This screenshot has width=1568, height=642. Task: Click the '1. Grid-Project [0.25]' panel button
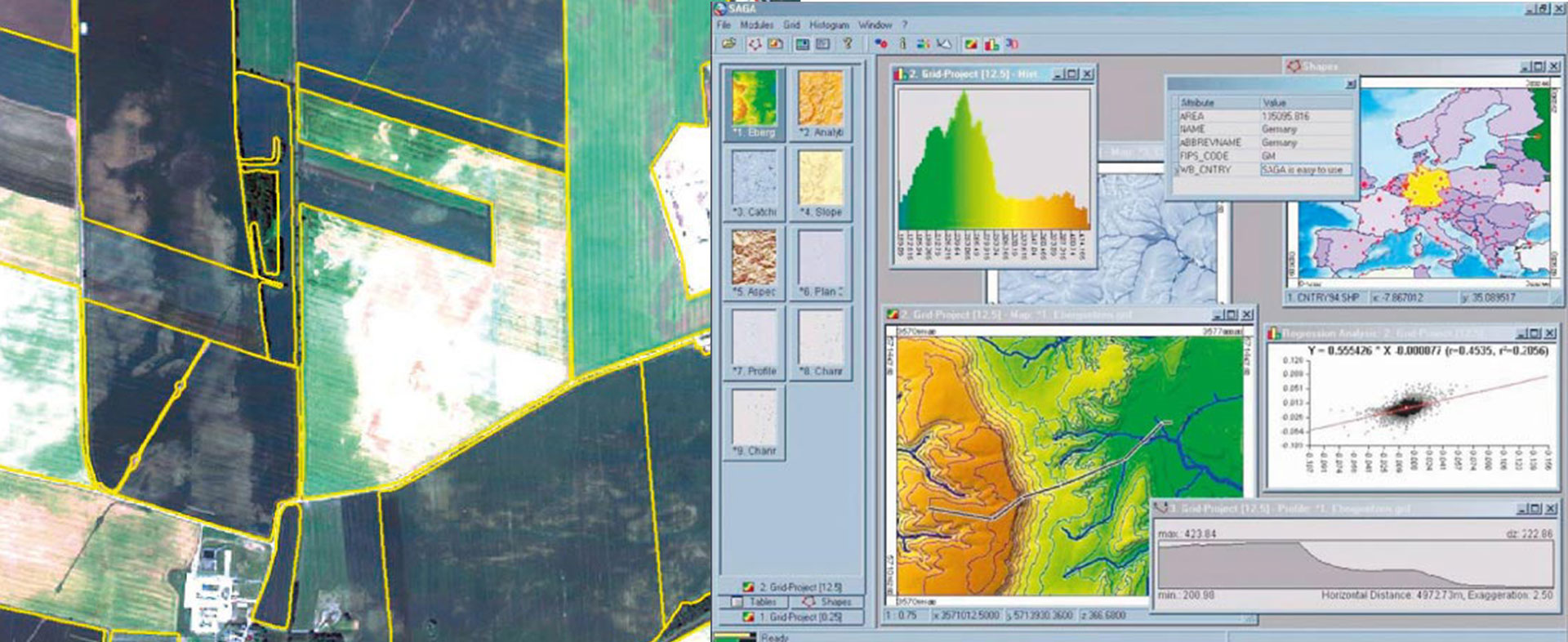tap(790, 617)
